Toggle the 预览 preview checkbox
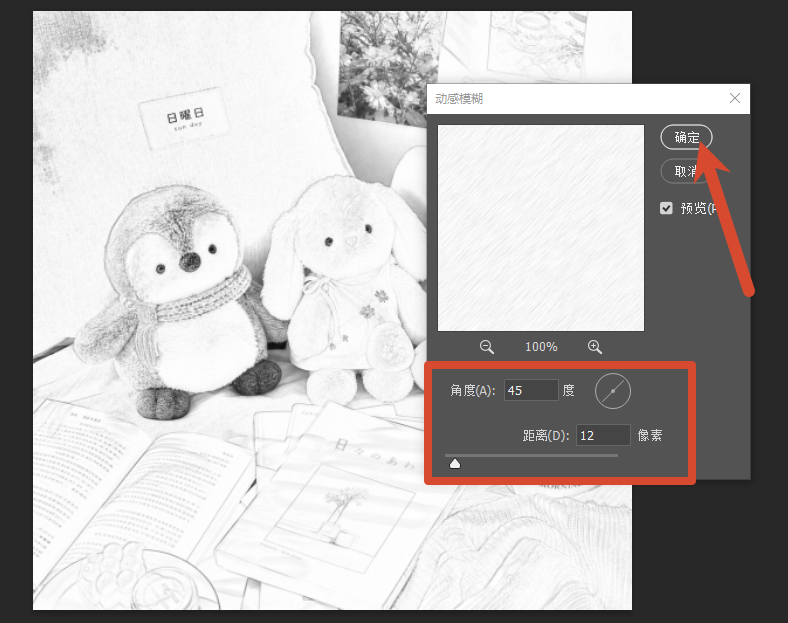The height and width of the screenshot is (623, 788). pyautogui.click(x=666, y=208)
